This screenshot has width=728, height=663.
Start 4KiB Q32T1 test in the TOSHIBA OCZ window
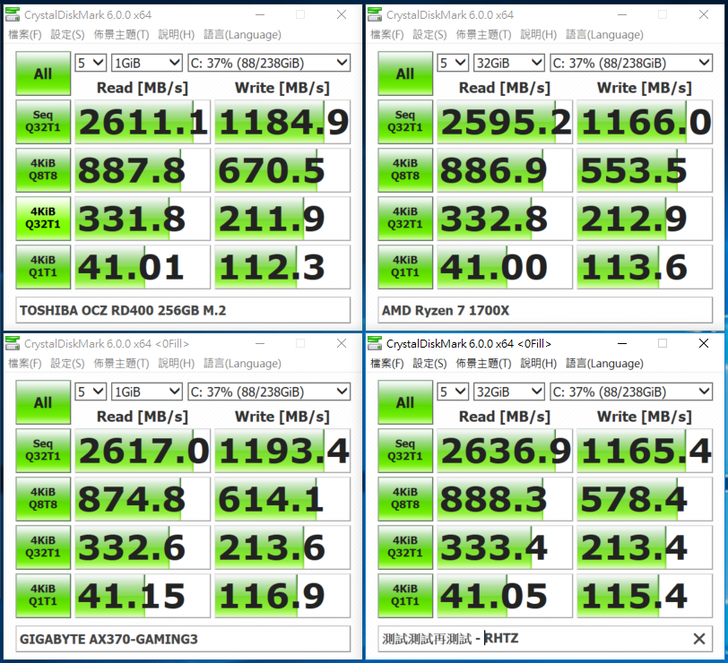point(43,218)
